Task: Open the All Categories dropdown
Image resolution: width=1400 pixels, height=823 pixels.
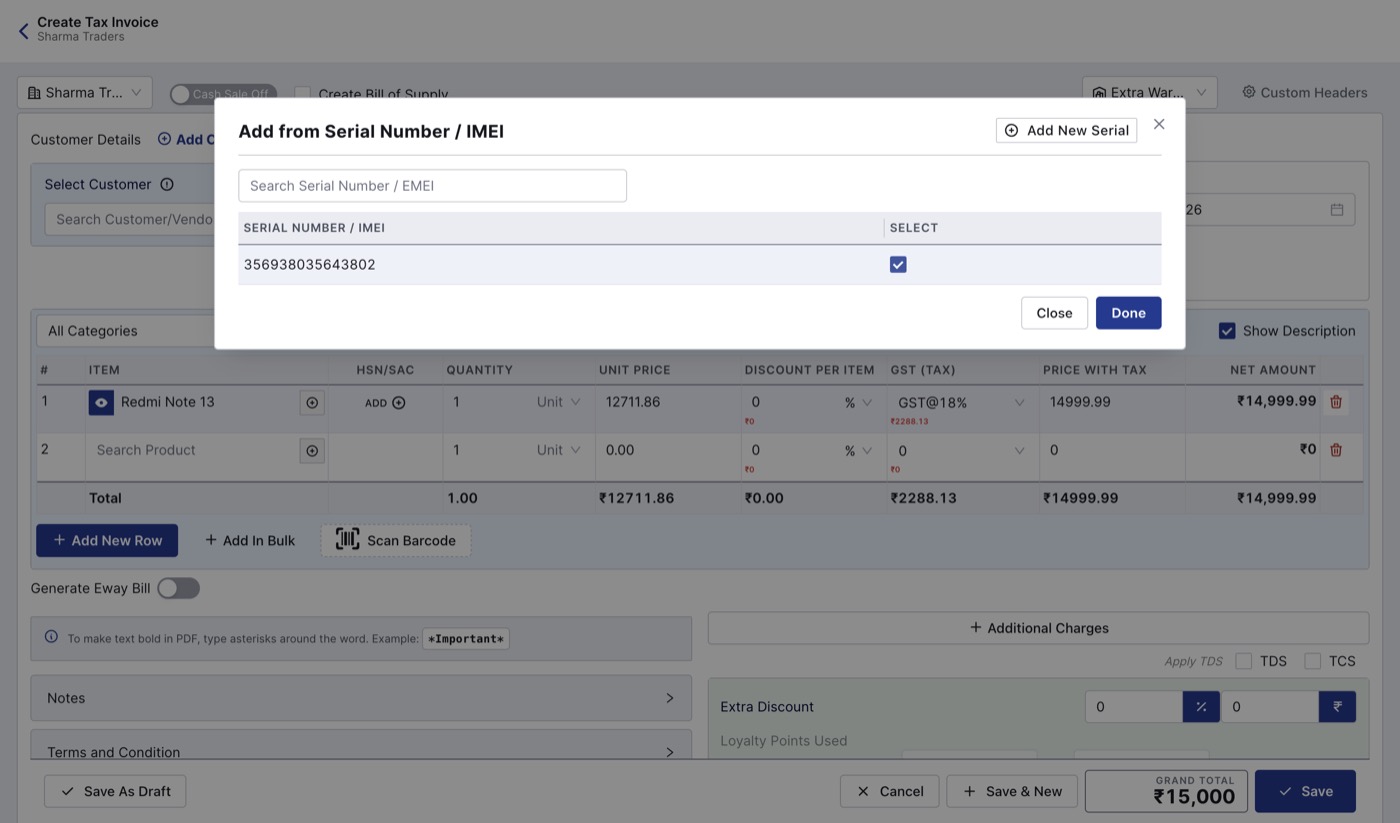Action: coord(125,331)
